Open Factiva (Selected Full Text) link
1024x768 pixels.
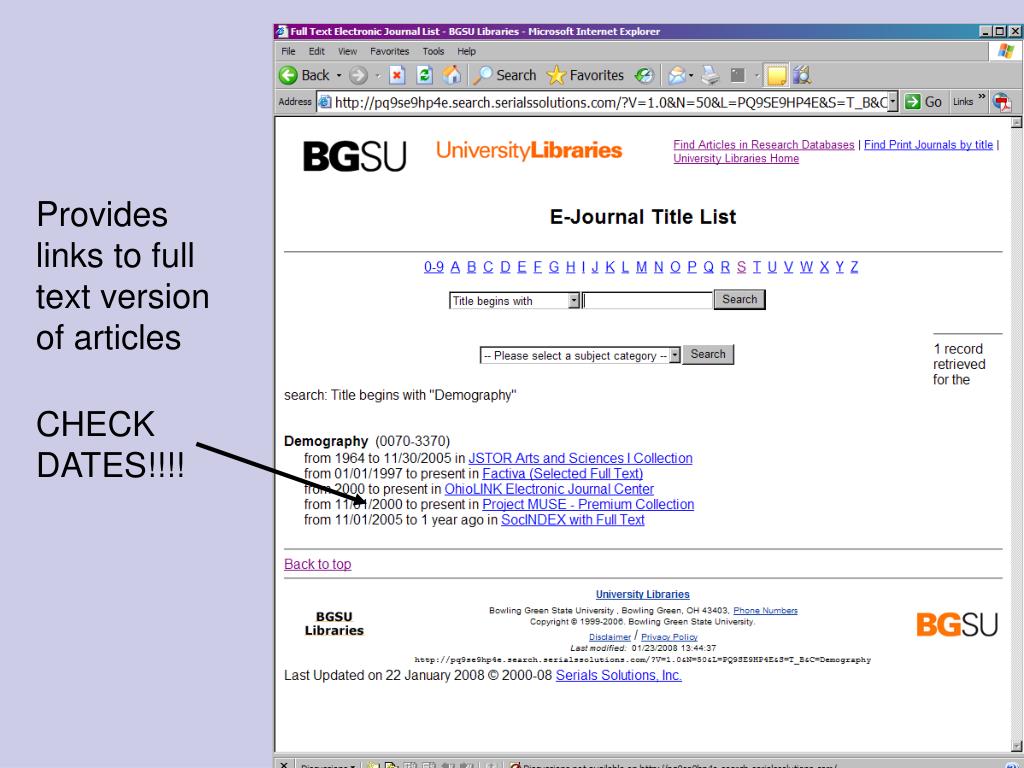pyautogui.click(x=562, y=474)
